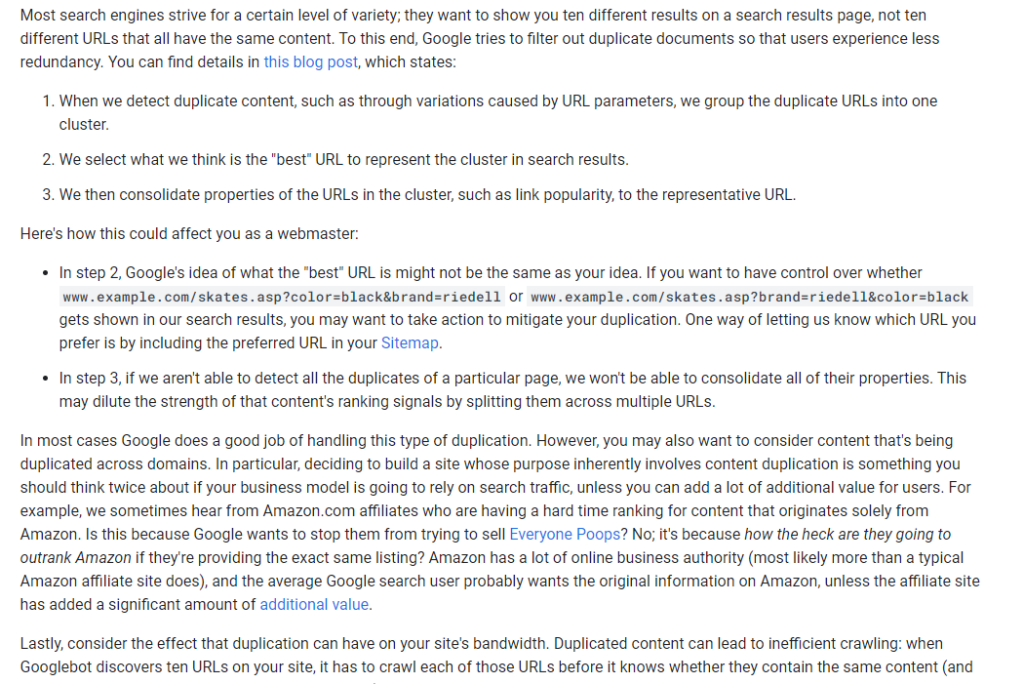Click the URL snippet starting with color=black
Viewport: 1024px width, 684px height.
280,297
